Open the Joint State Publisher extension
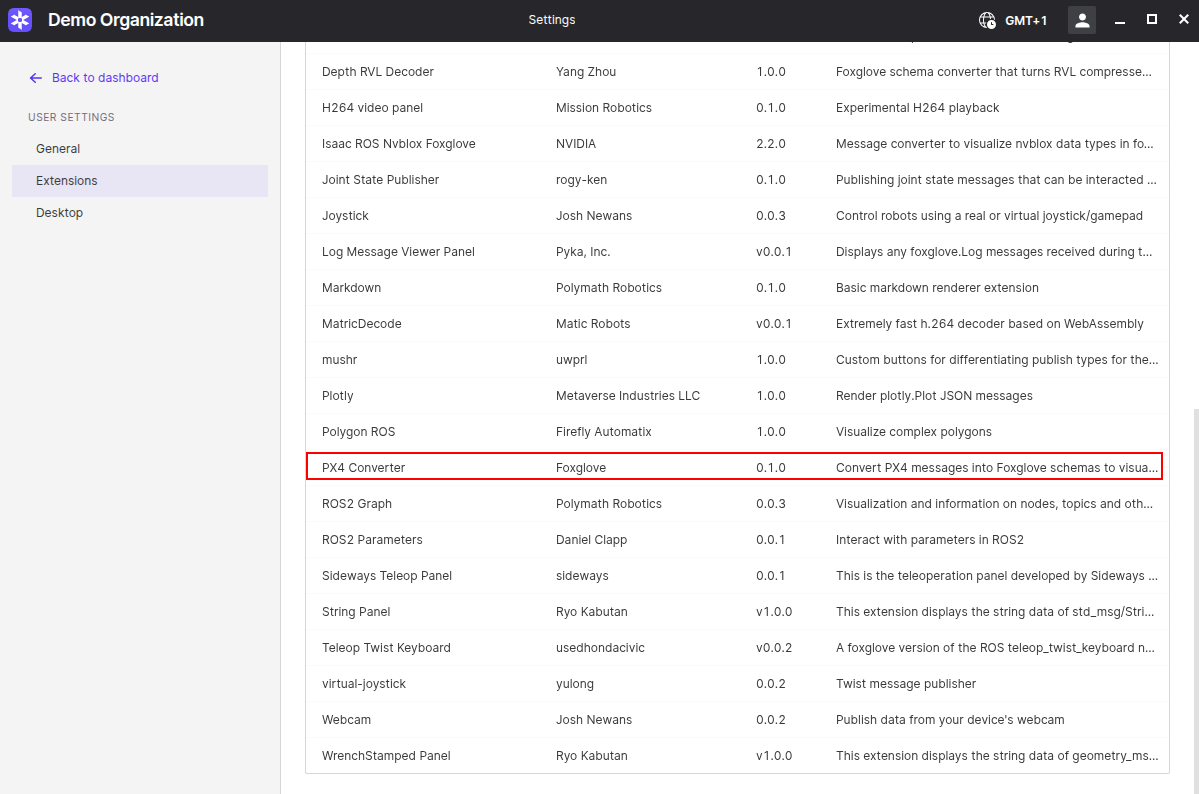Screen dimensions: 1199x794 (737, 180)
